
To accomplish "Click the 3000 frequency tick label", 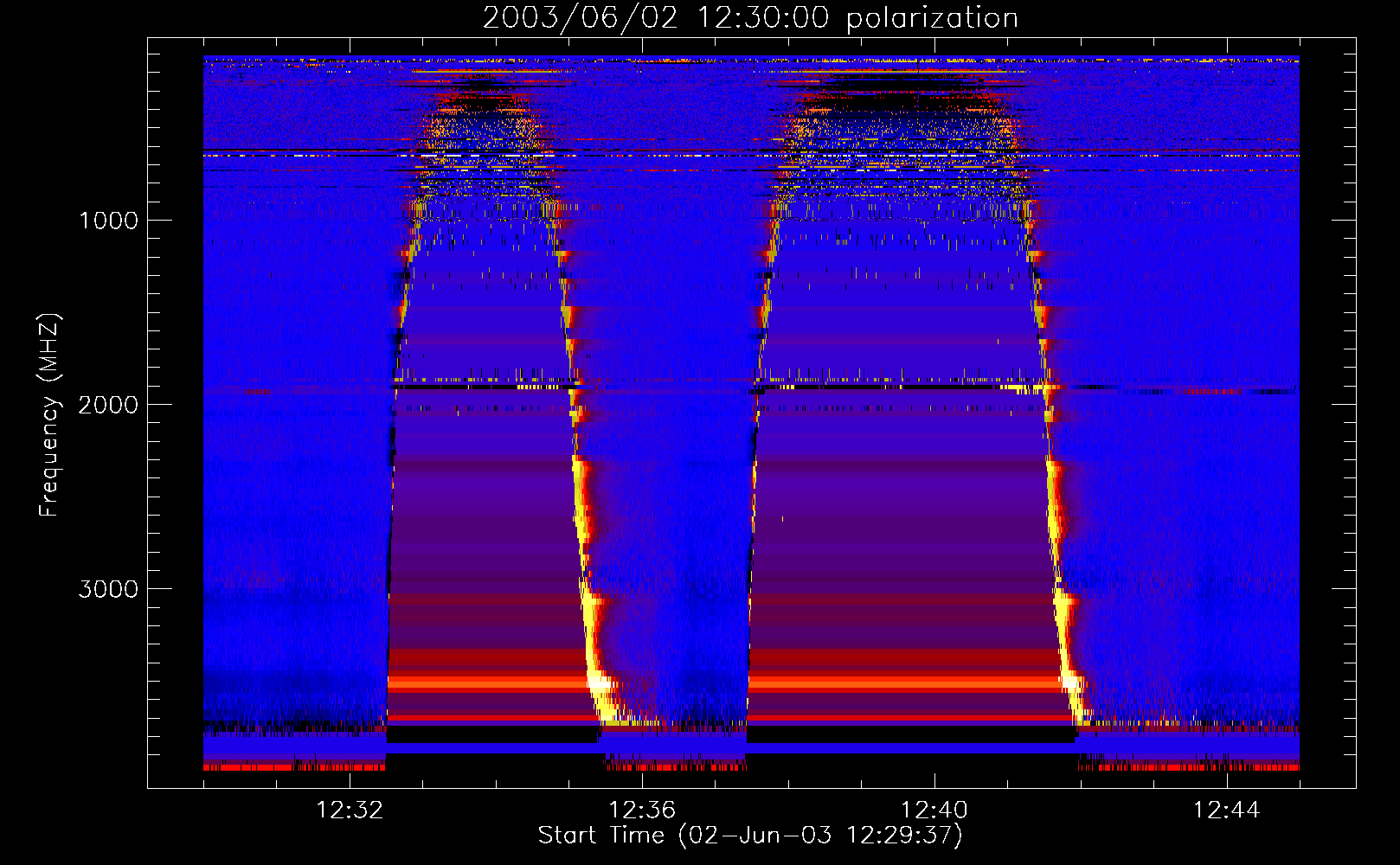I will pyautogui.click(x=108, y=589).
